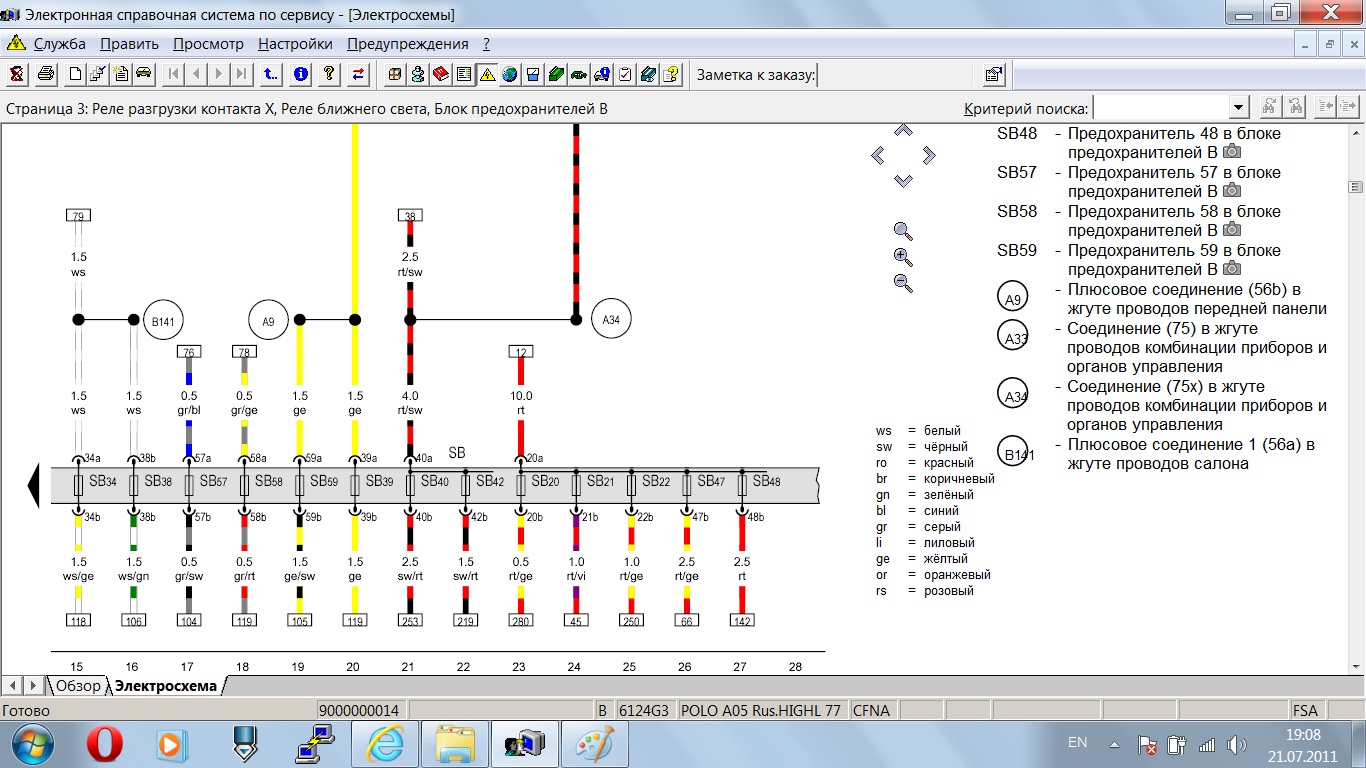Viewport: 1366px width, 768px height.
Task: Open the Предупреждения menu
Action: (407, 44)
